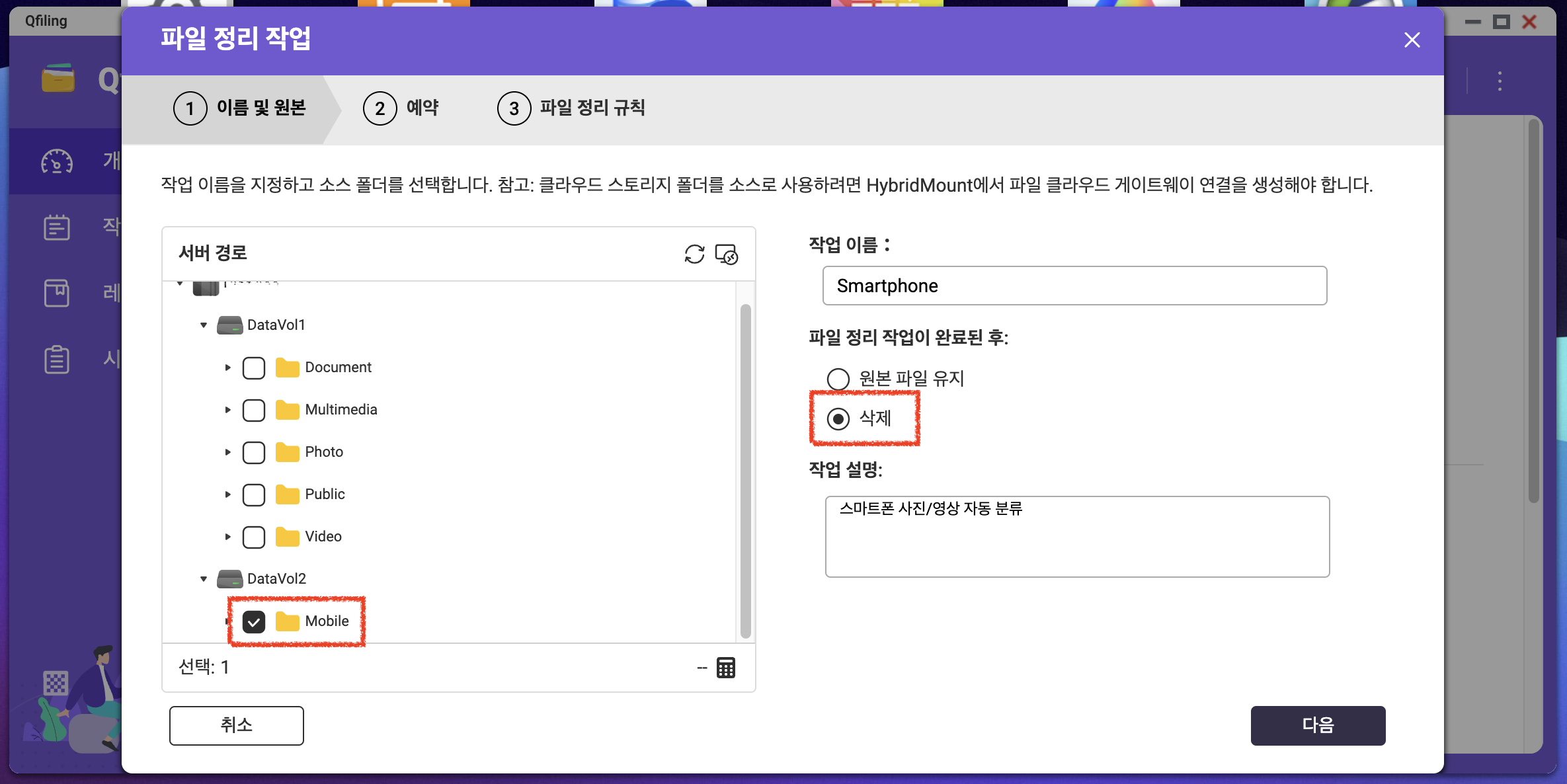
Task: Expand the Video folder
Action: [227, 537]
